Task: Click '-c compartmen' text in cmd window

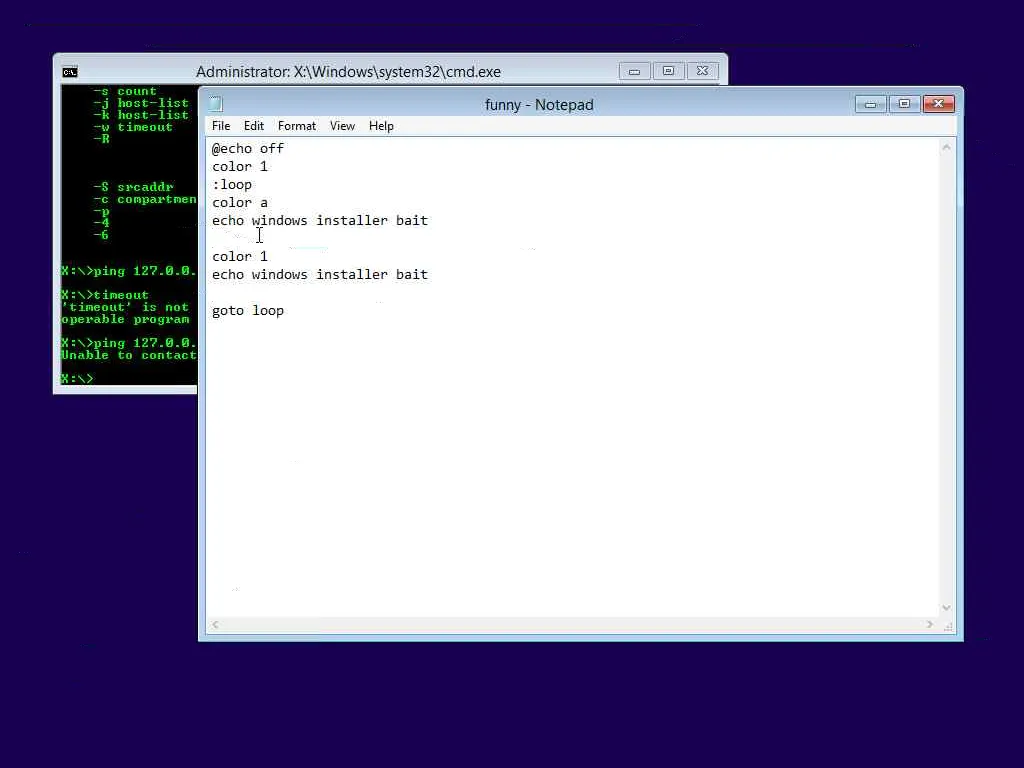Action: coord(145,199)
